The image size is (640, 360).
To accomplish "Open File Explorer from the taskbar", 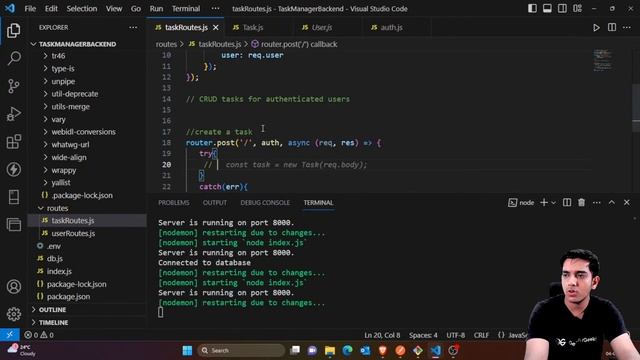I will [330, 350].
